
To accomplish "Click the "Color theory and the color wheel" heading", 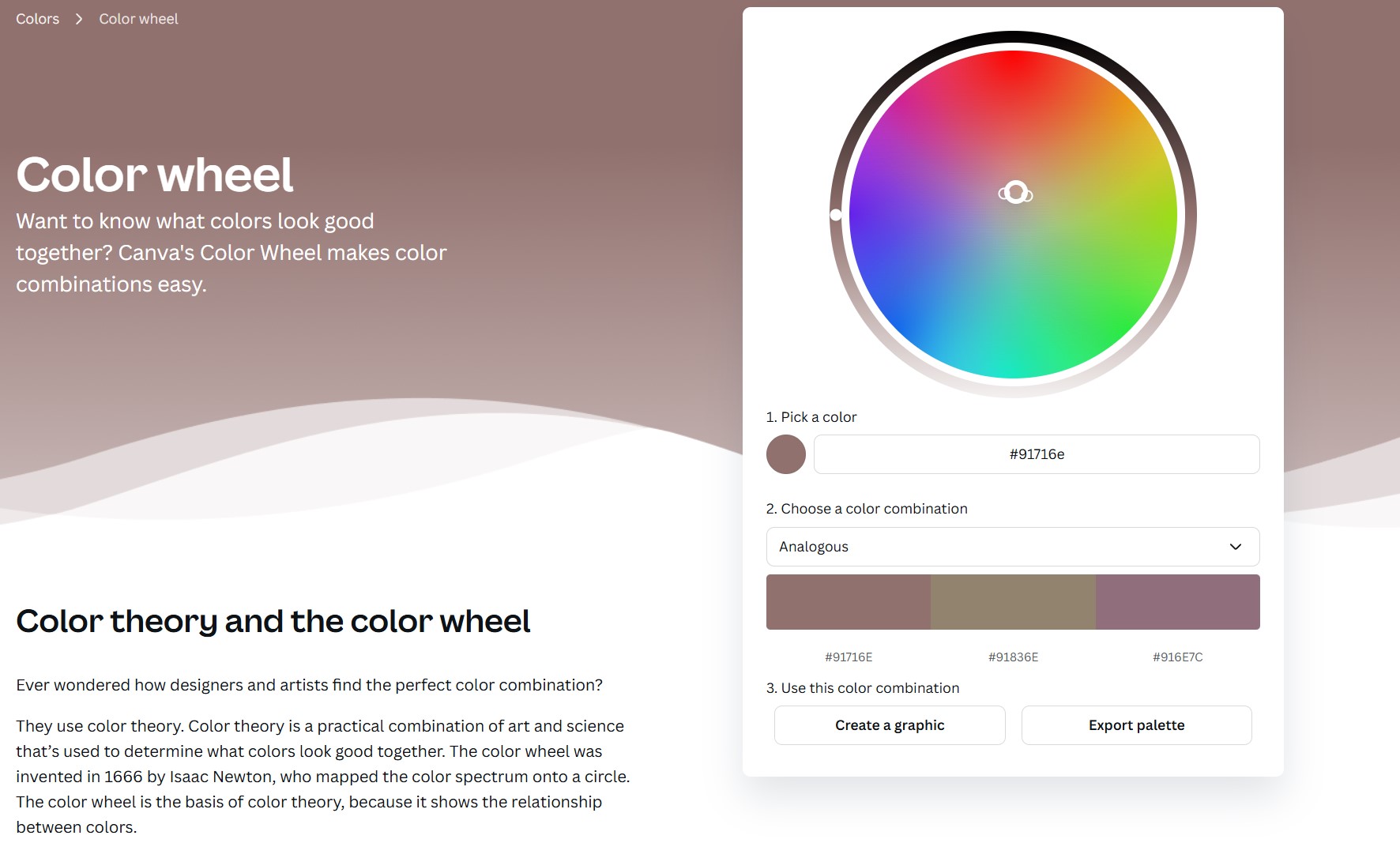I will tap(273, 621).
